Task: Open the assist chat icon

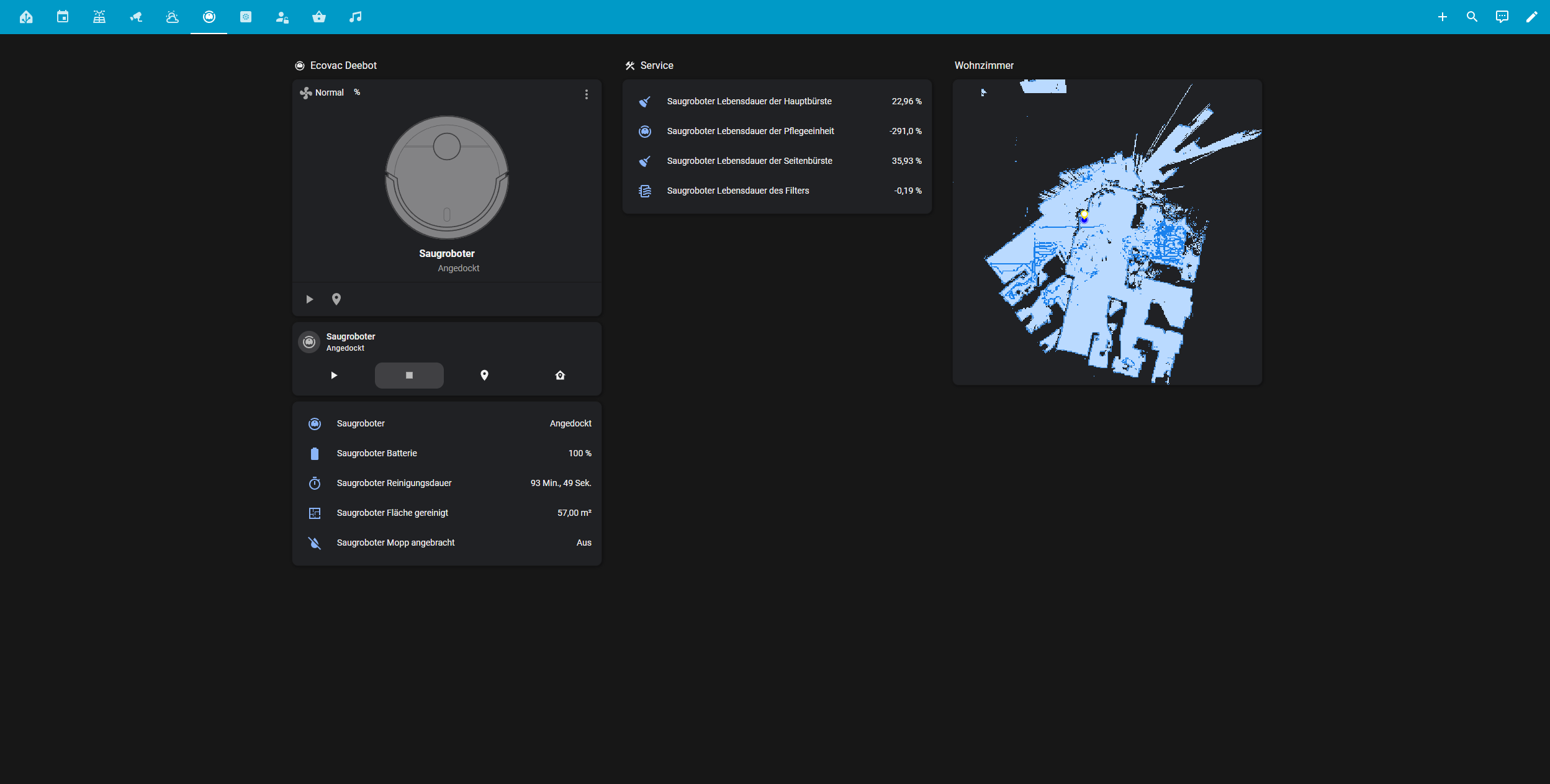Action: [1502, 17]
